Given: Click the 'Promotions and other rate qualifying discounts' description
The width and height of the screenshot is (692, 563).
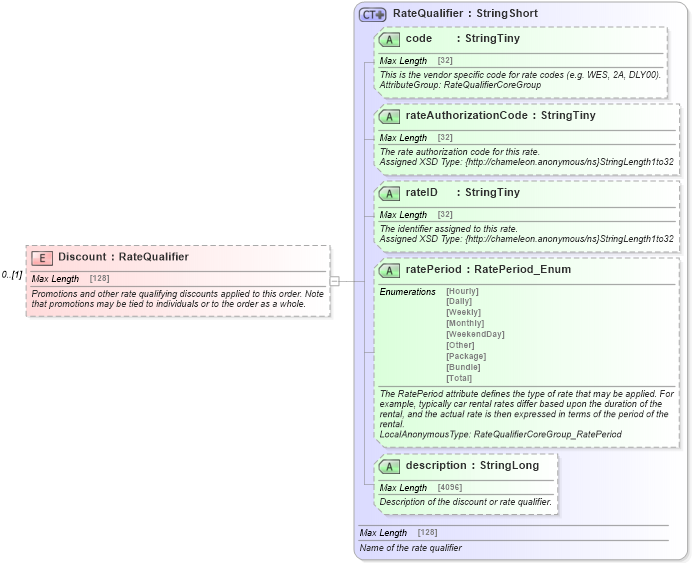Looking at the screenshot, I should pos(177,299).
